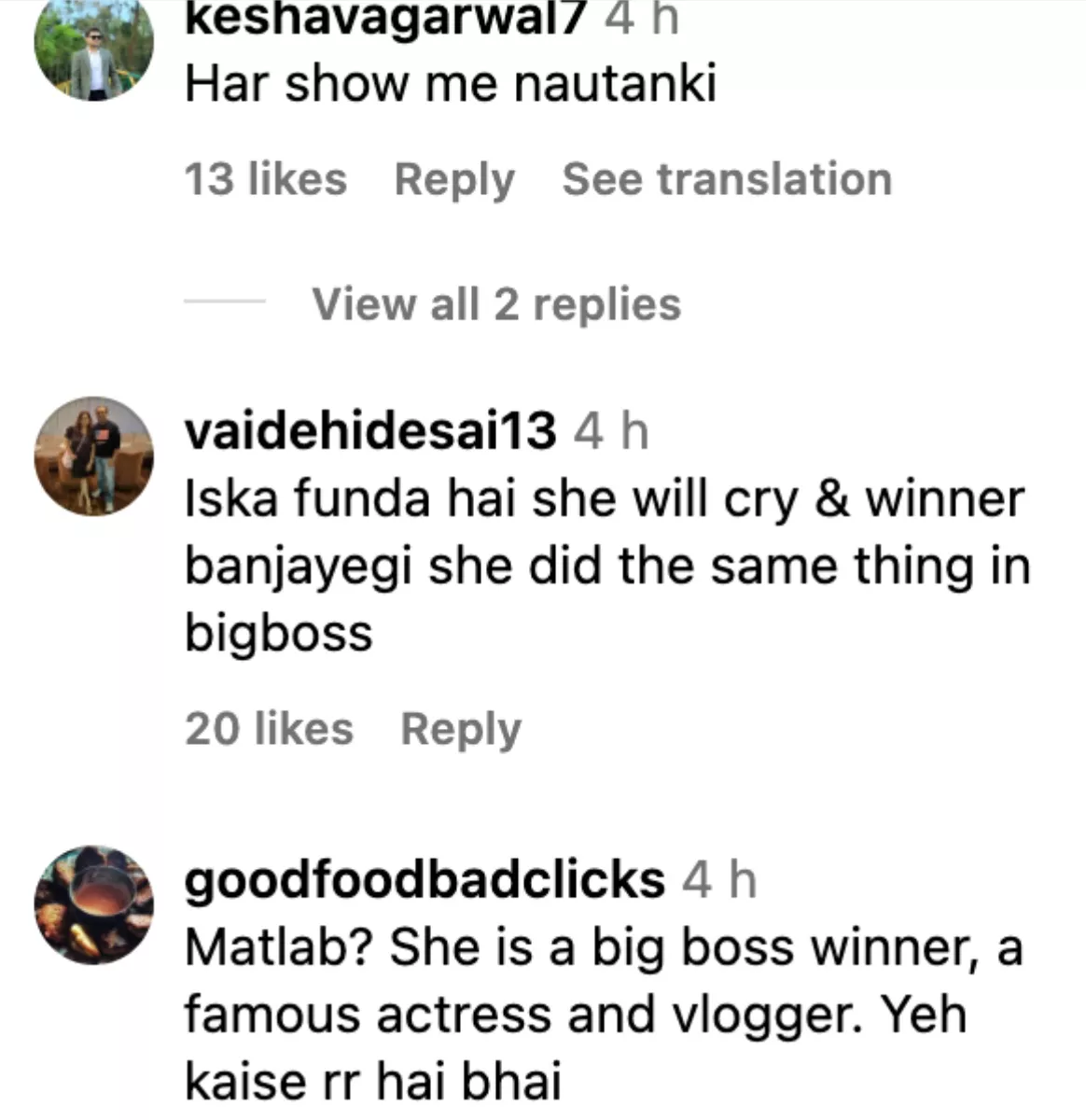1086x1120 pixels.
Task: View the 13 likes list
Action: [266, 179]
